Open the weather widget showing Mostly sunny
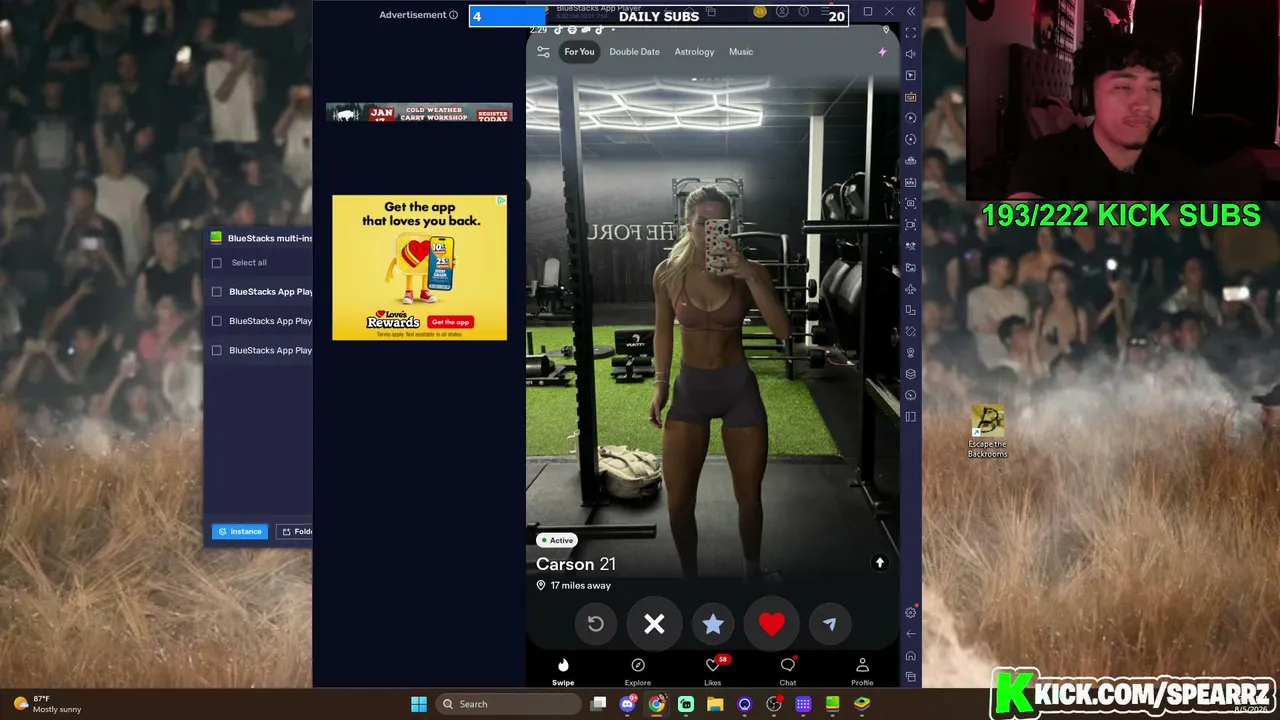The width and height of the screenshot is (1280, 720). [46, 704]
